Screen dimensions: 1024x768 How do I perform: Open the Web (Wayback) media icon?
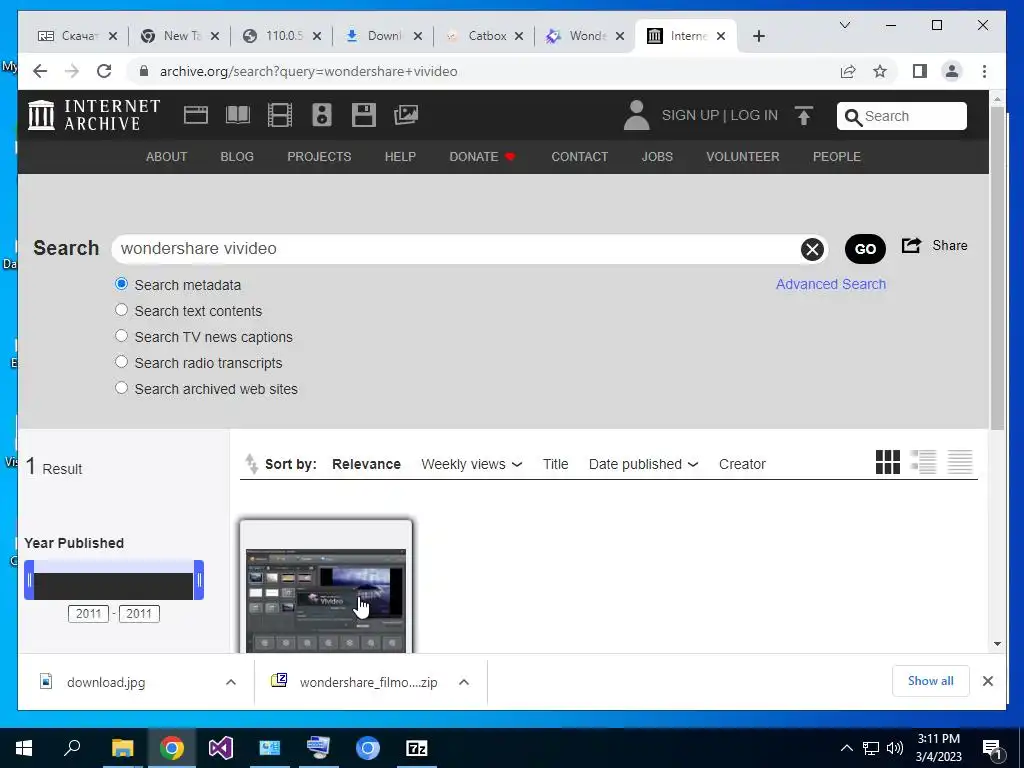[195, 115]
